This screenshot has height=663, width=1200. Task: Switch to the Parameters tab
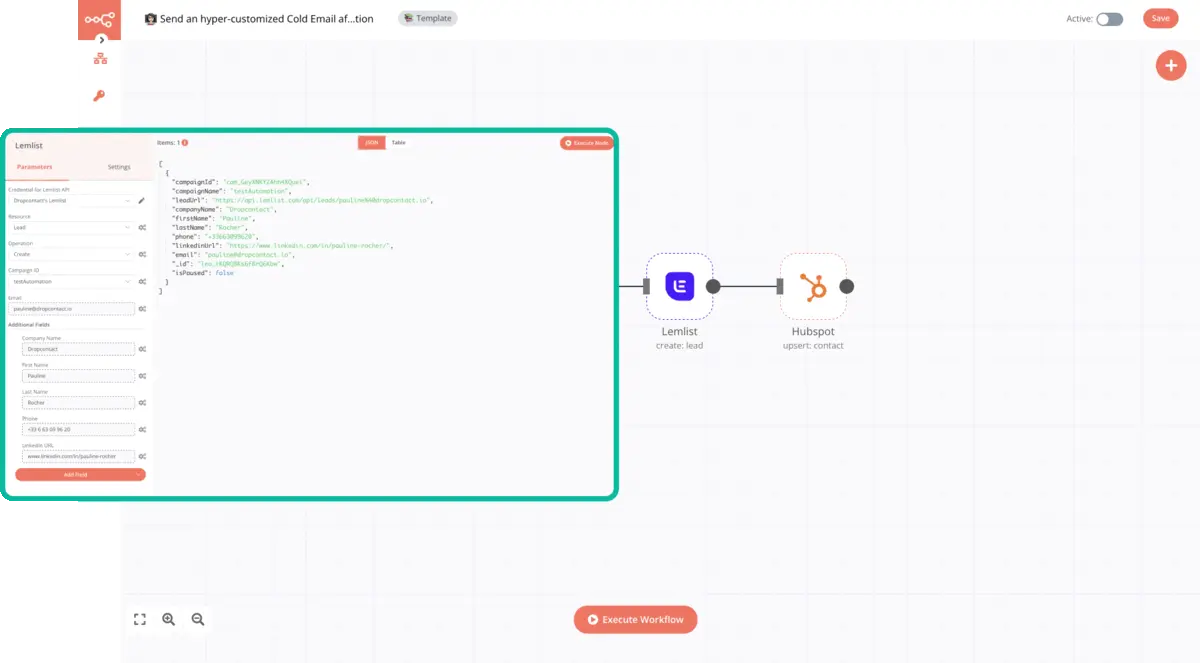pos(35,167)
